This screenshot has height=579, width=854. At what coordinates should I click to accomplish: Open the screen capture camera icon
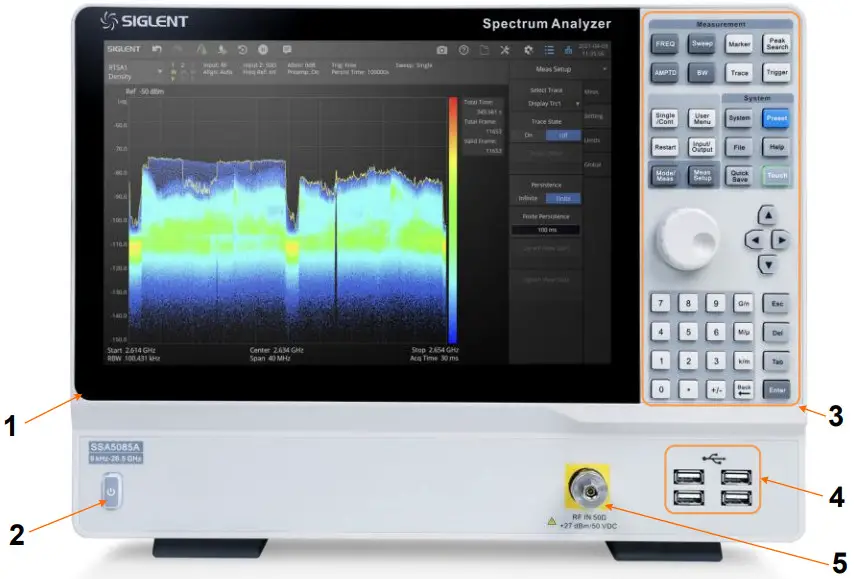[442, 50]
